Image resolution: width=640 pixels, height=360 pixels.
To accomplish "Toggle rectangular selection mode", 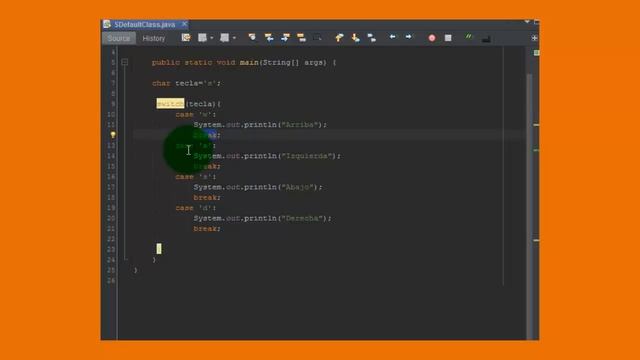I will (318, 38).
